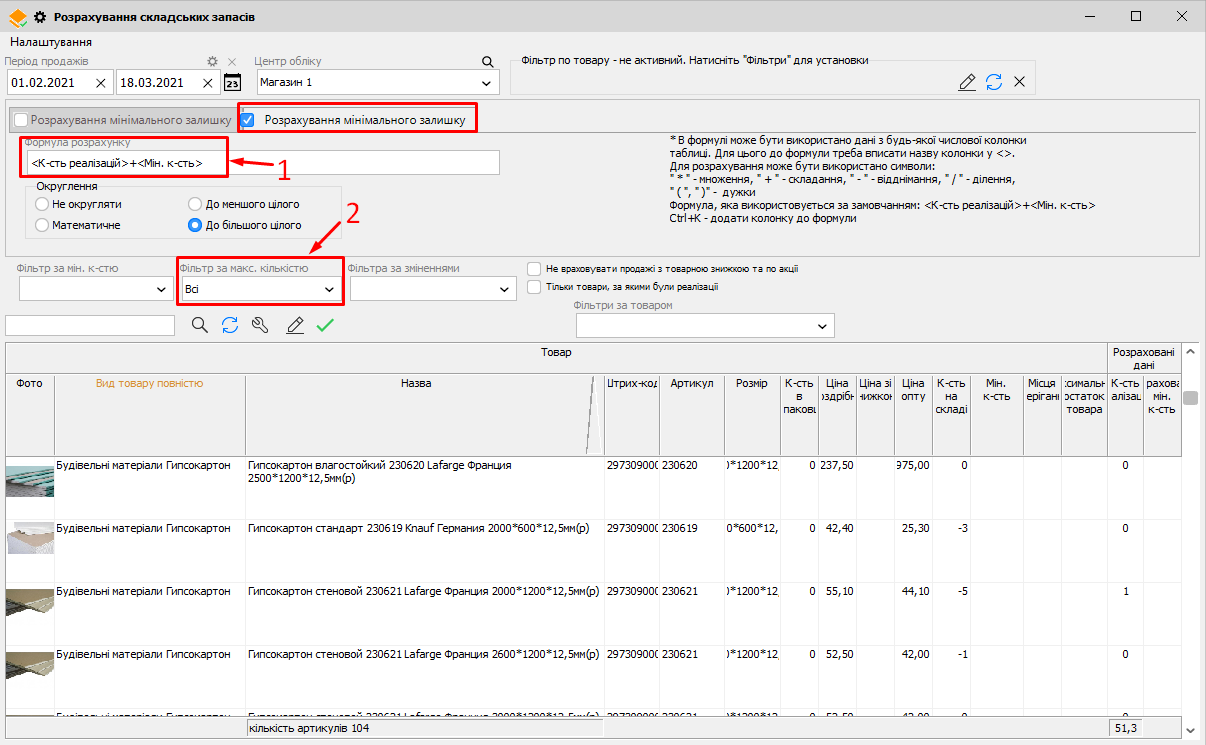Image resolution: width=1206 pixels, height=745 pixels.
Task: Click the gear icon above the sales period dates
Action: pos(212,62)
